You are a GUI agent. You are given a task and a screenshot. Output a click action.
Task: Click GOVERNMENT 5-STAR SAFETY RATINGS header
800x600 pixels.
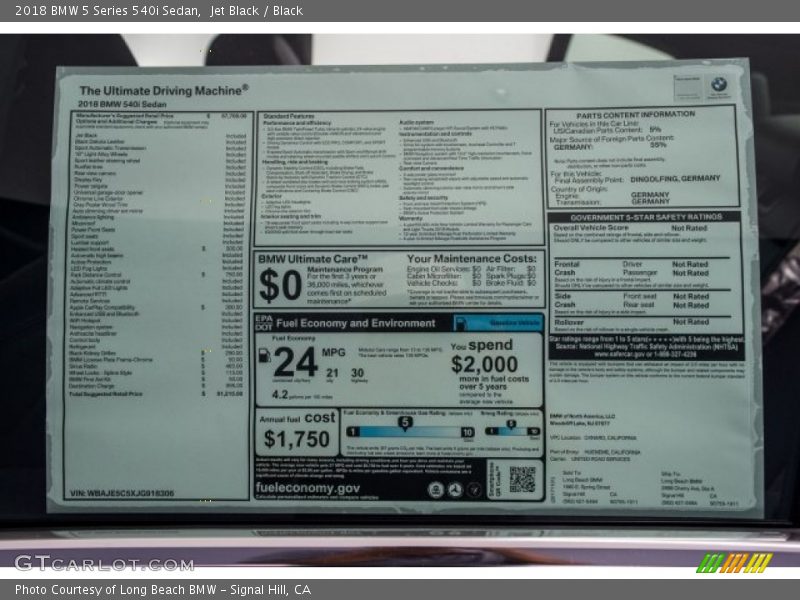pos(646,217)
